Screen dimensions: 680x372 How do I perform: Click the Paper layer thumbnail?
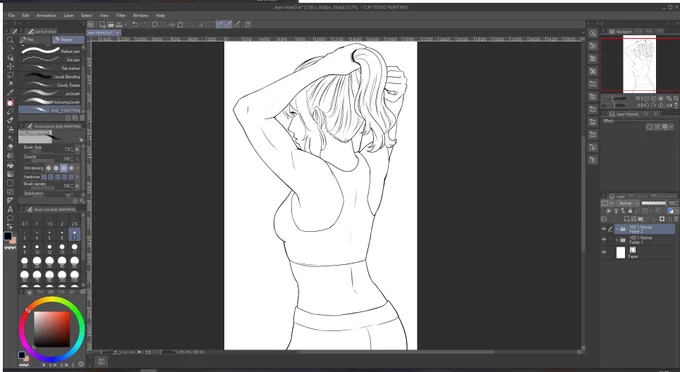(x=621, y=253)
